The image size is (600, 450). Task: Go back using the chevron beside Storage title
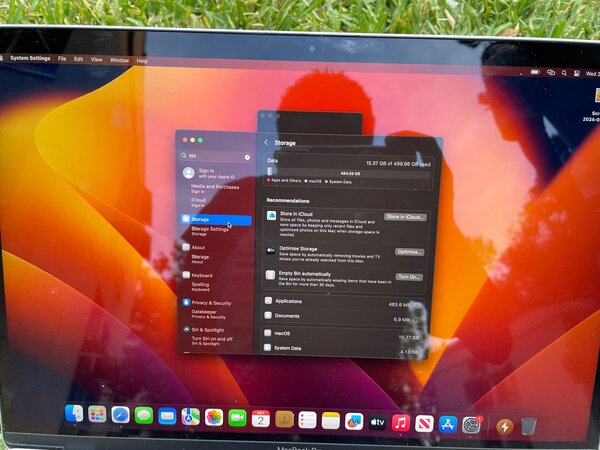[266, 142]
